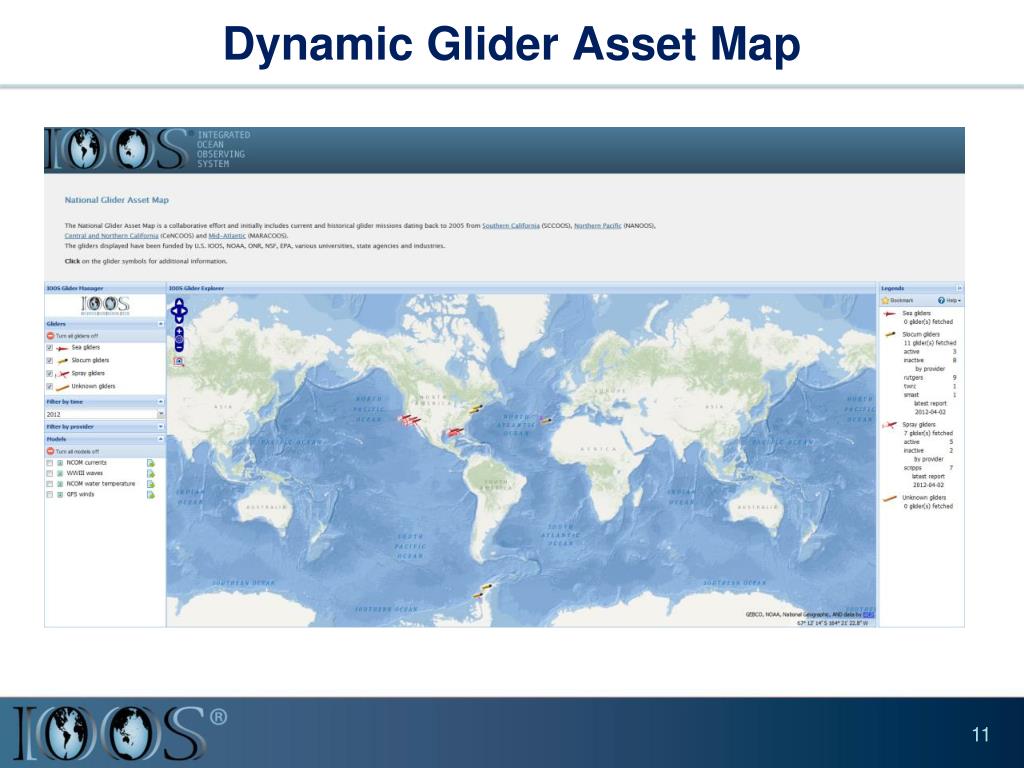Click export icon for NCOM water temperature
This screenshot has width=1024, height=768.
[151, 485]
